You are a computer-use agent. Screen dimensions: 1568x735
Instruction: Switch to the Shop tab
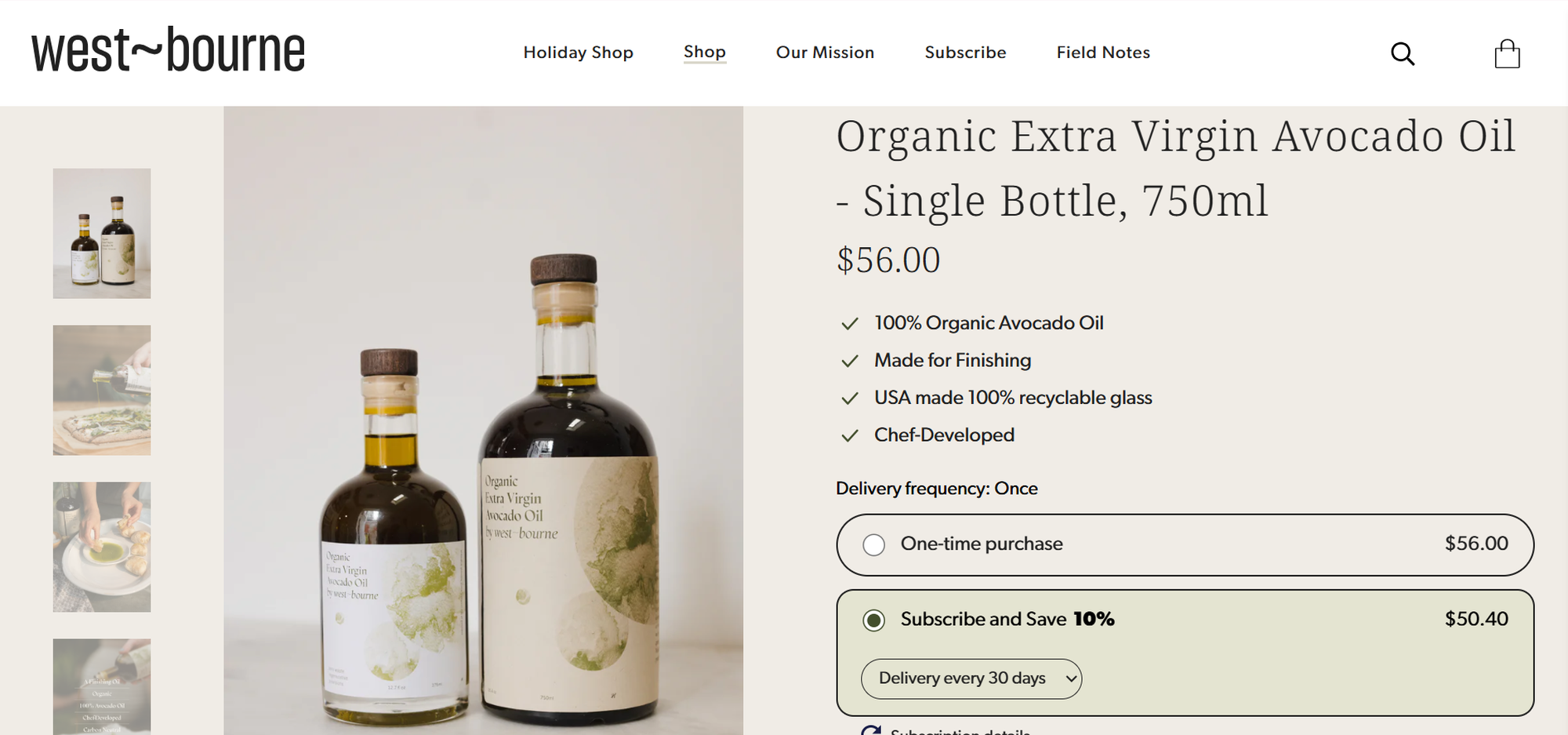tap(705, 52)
